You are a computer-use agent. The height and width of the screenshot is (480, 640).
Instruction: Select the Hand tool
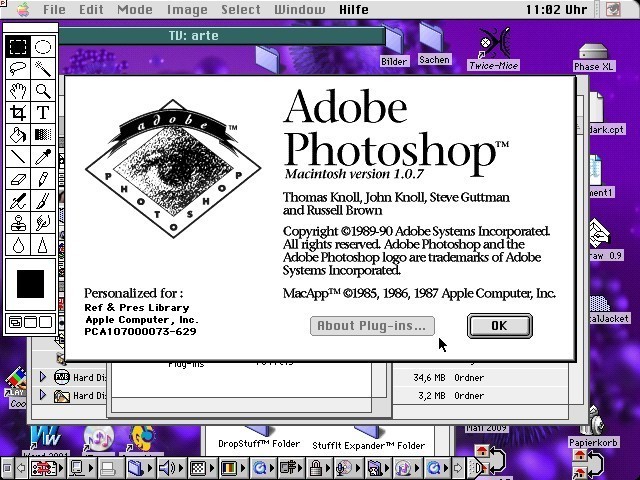pos(18,90)
